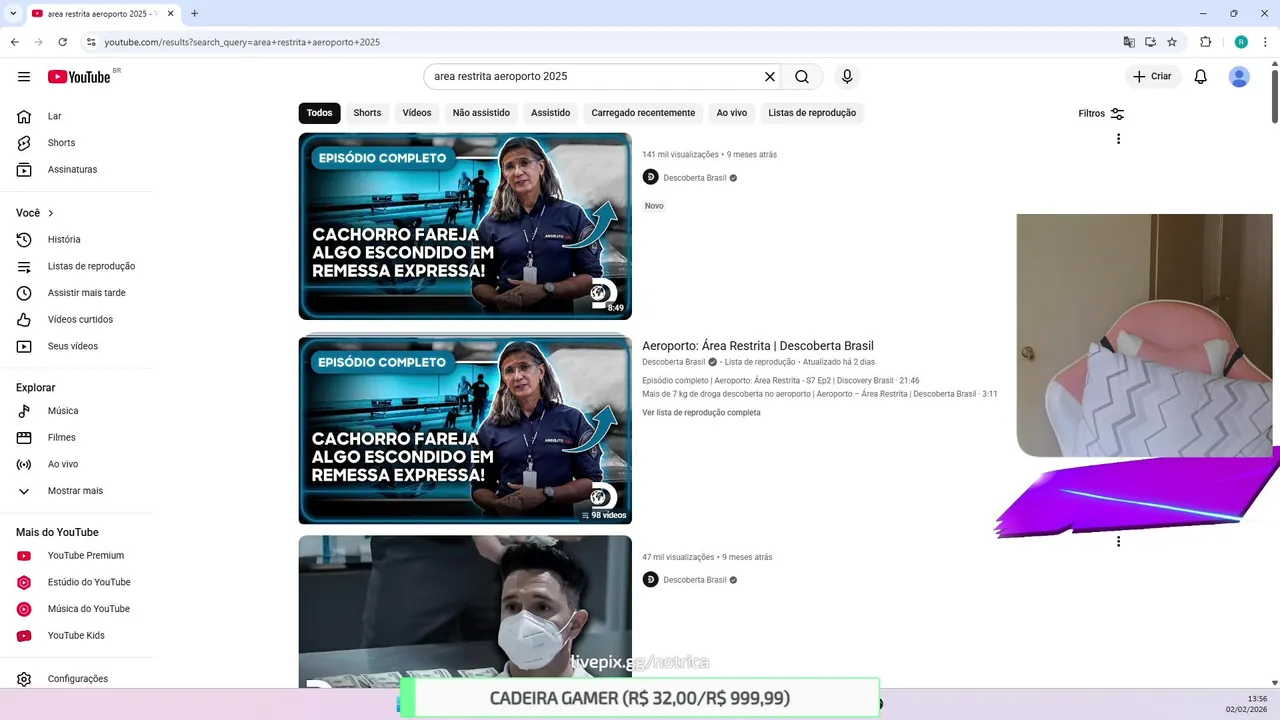Viewport: 1280px width, 720px height.
Task: Open the account avatar menu
Action: pos(1239,77)
